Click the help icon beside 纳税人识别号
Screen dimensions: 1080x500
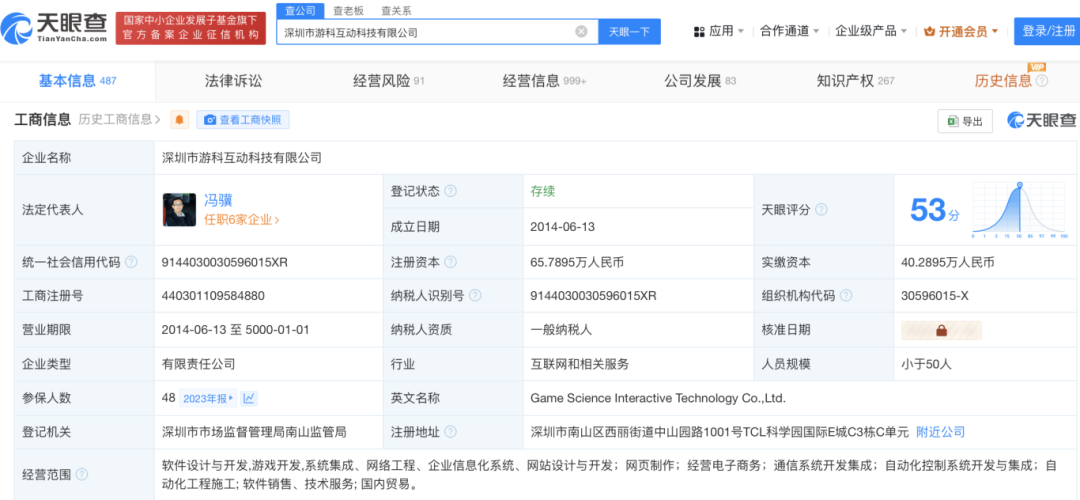click(x=475, y=296)
